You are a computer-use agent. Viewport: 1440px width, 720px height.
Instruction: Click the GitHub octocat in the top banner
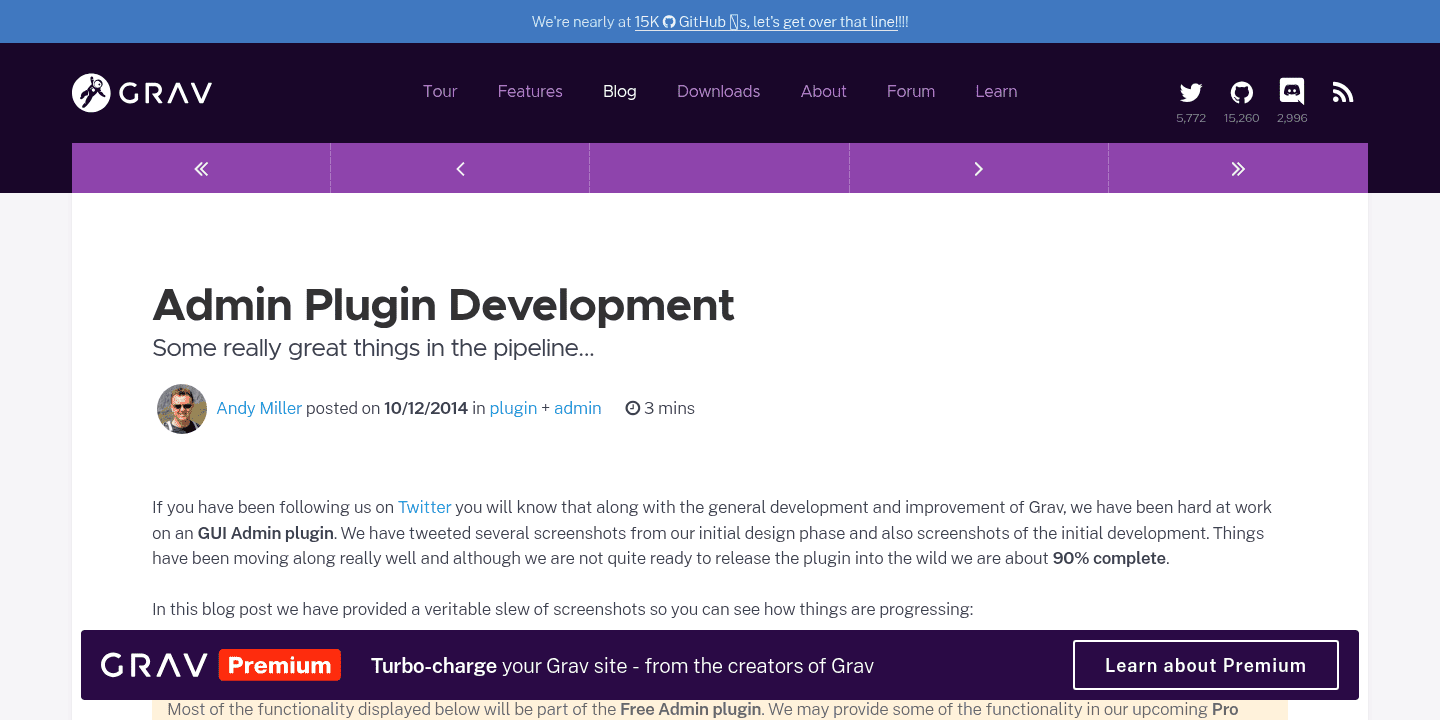pyautogui.click(x=668, y=21)
